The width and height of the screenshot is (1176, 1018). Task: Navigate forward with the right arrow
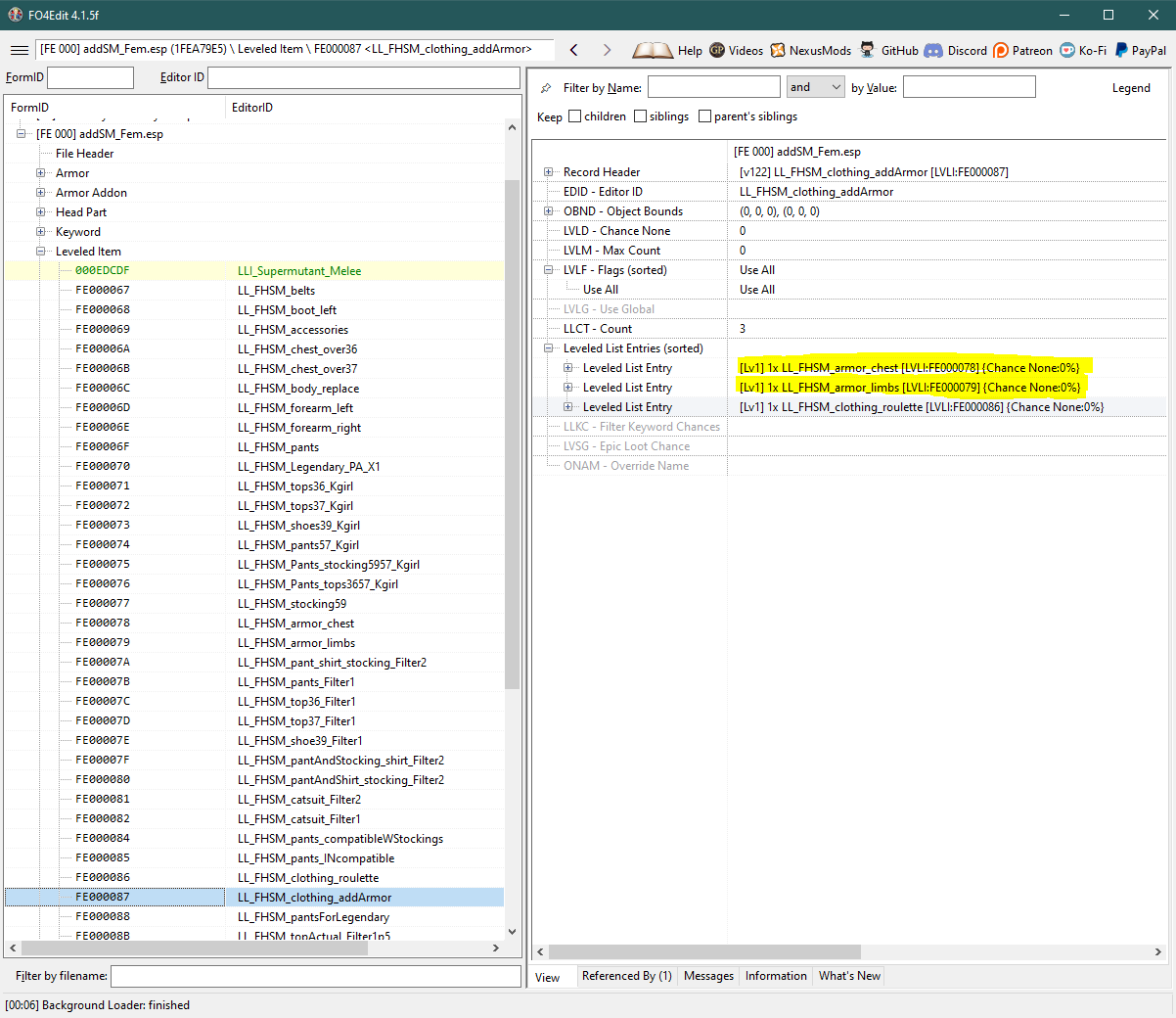607,50
